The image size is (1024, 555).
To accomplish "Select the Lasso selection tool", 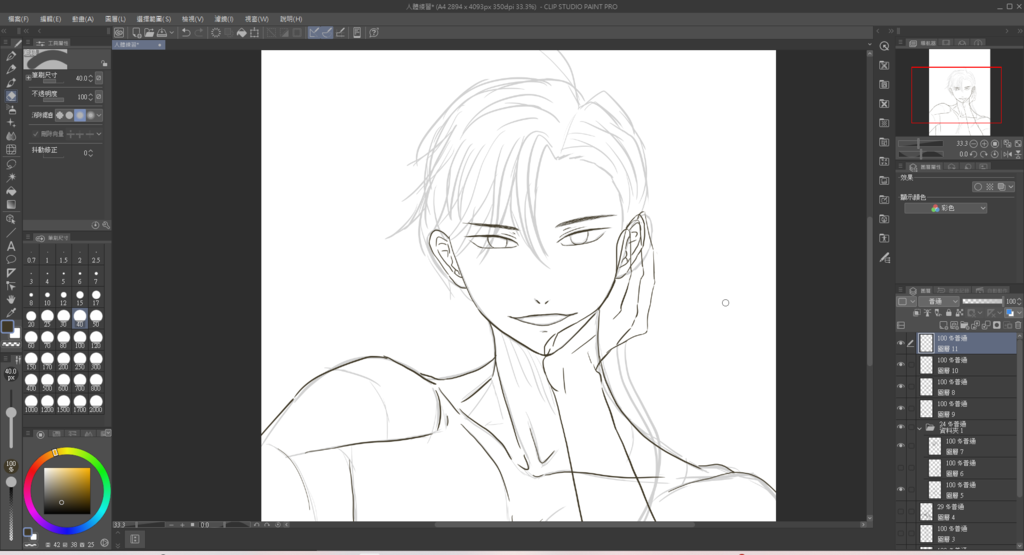I will (11, 163).
